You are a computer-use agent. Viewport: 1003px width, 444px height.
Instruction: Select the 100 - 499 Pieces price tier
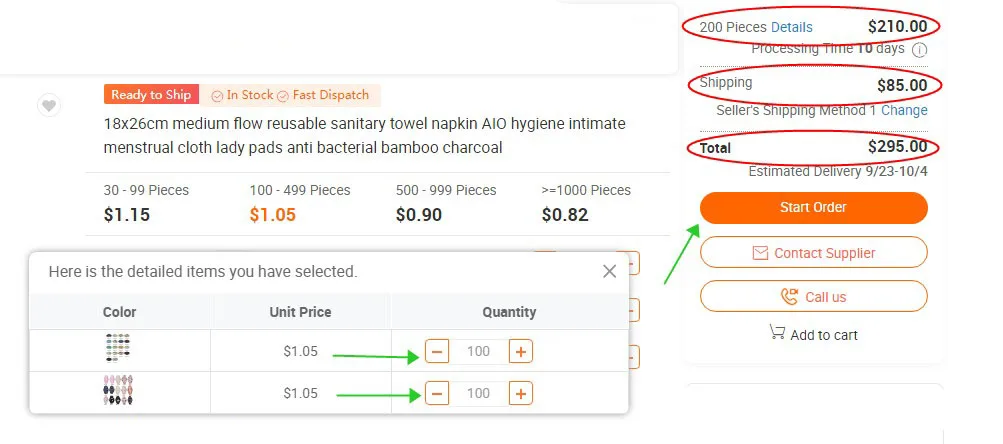(300, 203)
